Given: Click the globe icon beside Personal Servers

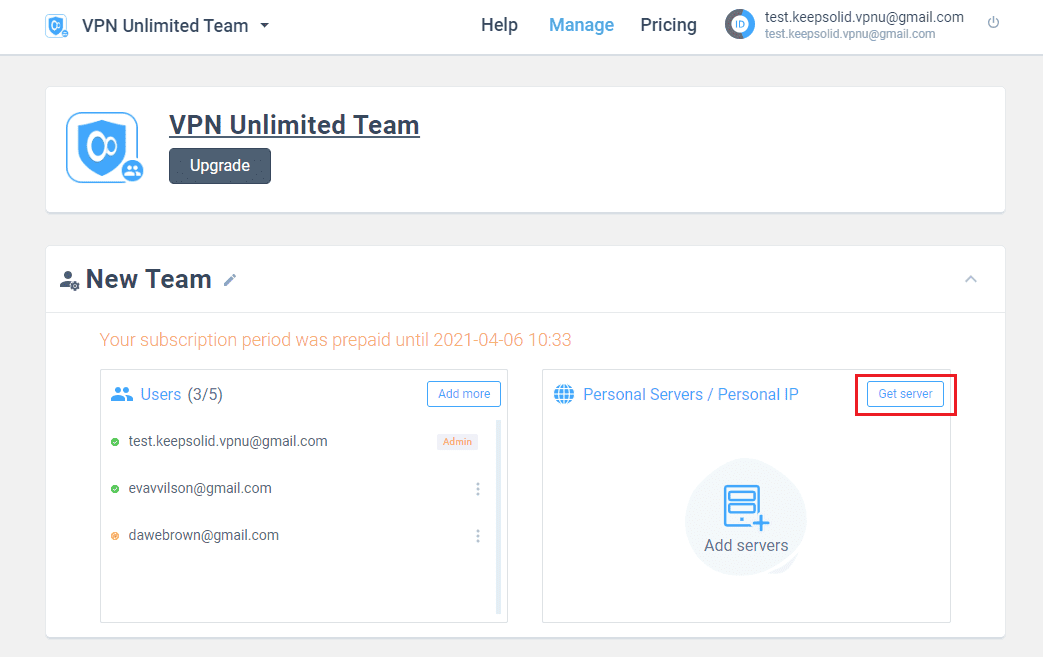Looking at the screenshot, I should pos(564,394).
